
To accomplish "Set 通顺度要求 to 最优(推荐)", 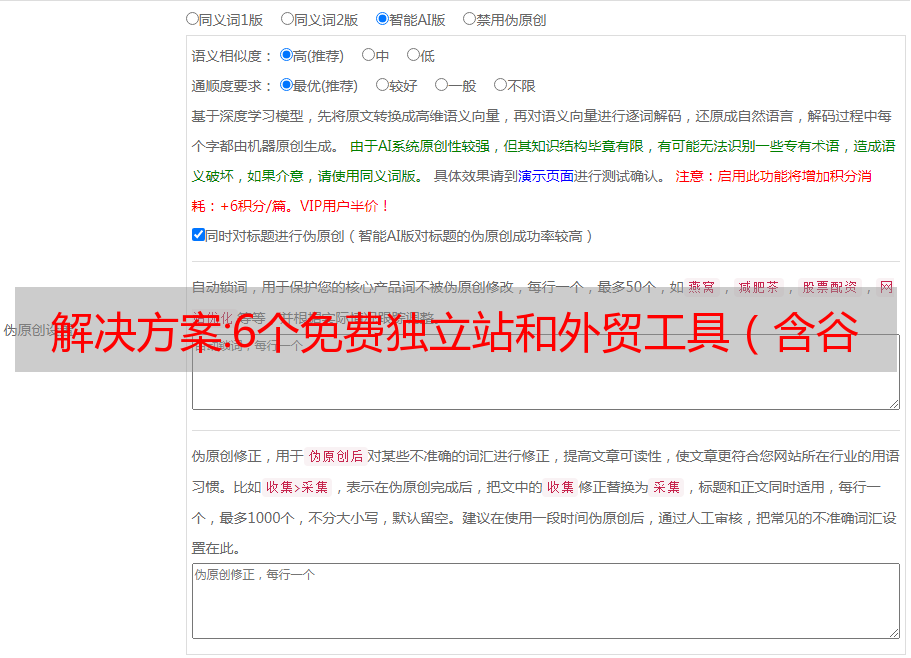I will pos(286,85).
